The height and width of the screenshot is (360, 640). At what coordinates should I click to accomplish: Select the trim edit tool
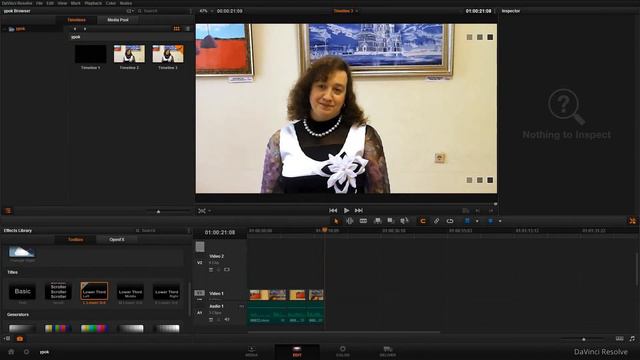click(350, 221)
